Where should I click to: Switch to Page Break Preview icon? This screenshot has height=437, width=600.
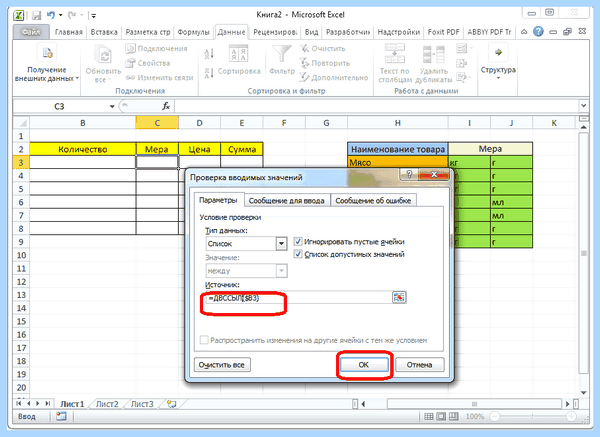tap(454, 416)
